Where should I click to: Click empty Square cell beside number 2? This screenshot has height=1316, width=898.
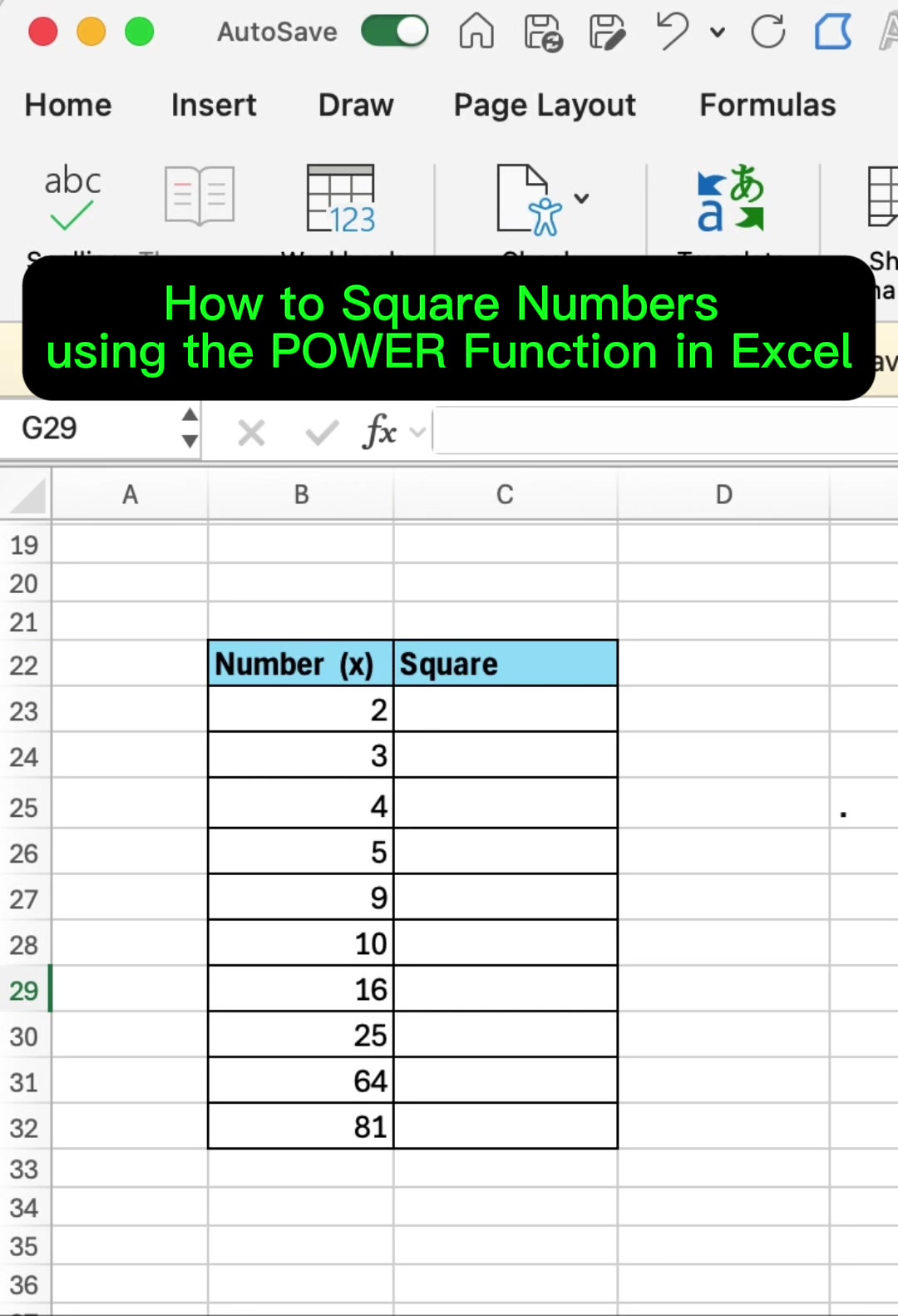pyautogui.click(x=506, y=710)
